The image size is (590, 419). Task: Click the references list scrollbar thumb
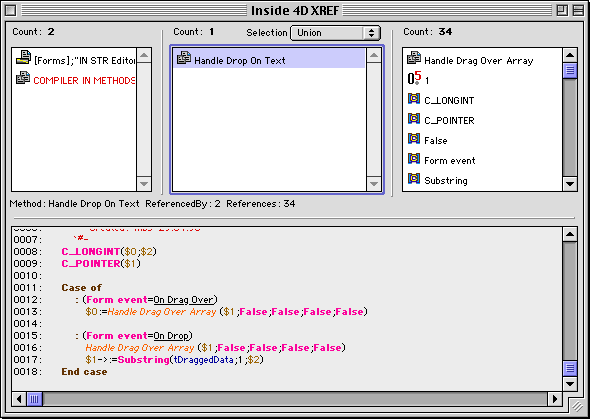coord(570,70)
